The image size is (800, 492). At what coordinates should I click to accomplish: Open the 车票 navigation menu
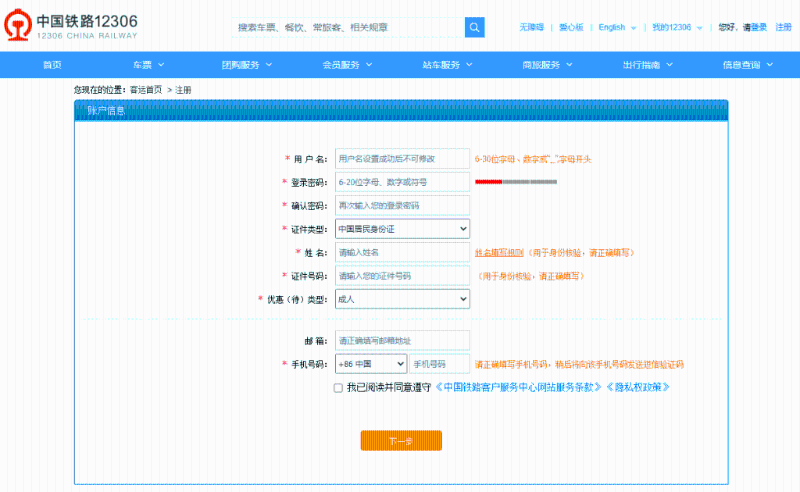point(148,65)
